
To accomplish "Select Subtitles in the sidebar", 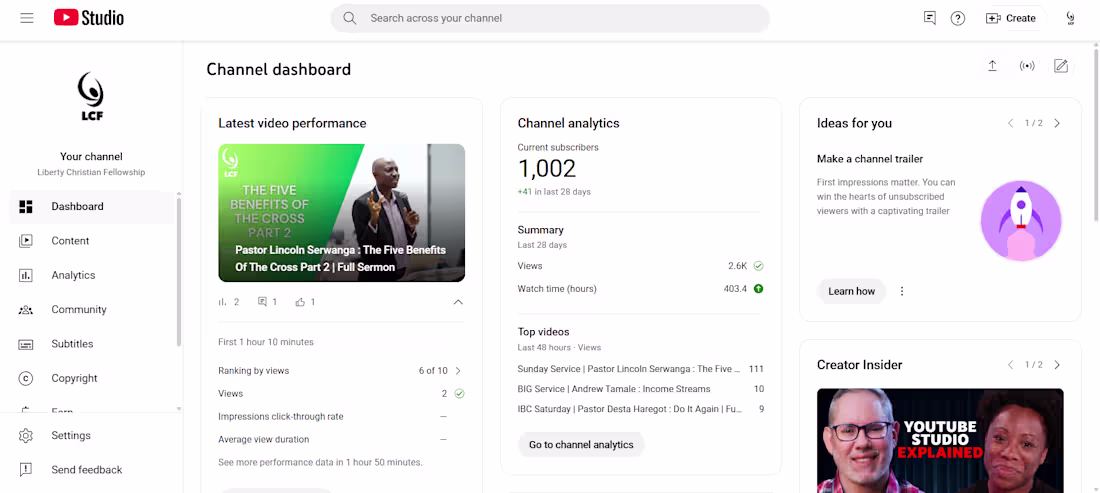I will tap(72, 344).
